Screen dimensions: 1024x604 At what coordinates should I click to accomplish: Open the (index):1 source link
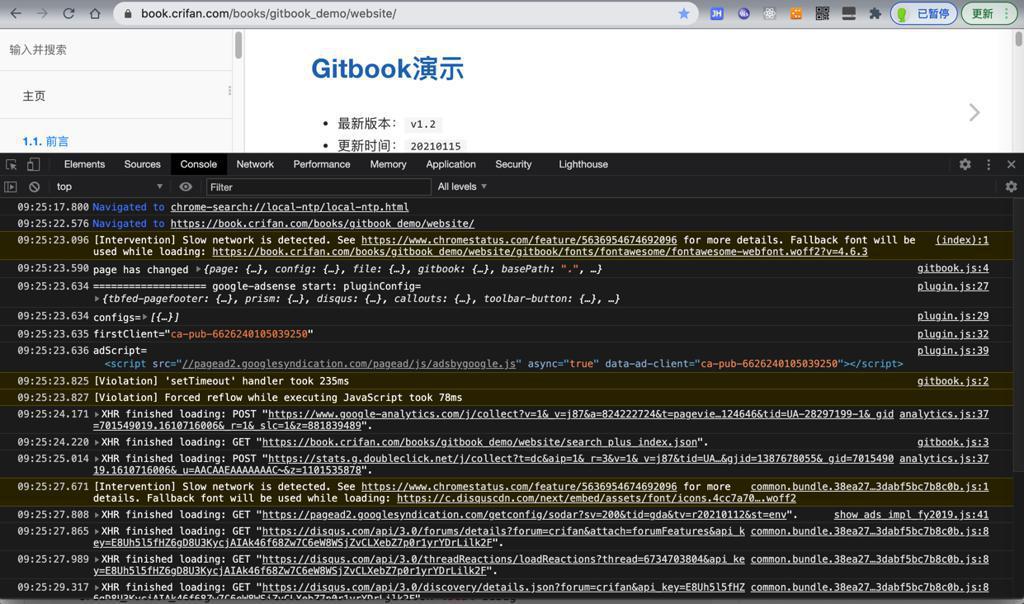pyautogui.click(x=962, y=240)
